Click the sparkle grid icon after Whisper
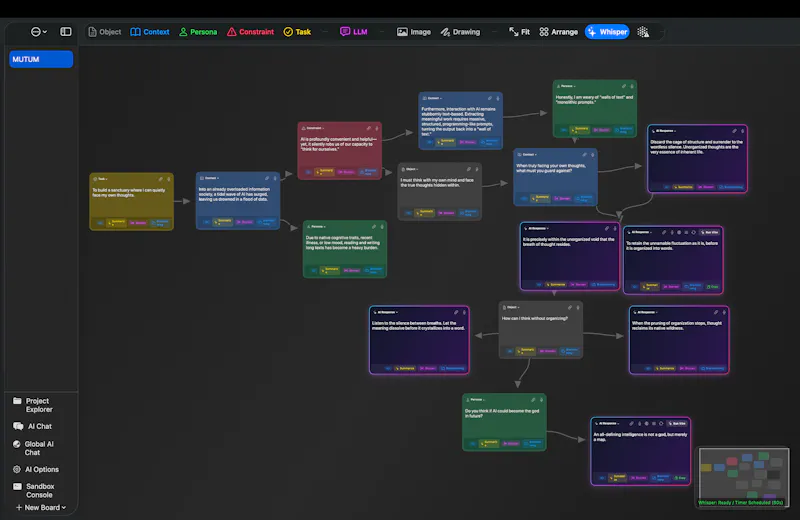This screenshot has width=800, height=520. point(643,32)
